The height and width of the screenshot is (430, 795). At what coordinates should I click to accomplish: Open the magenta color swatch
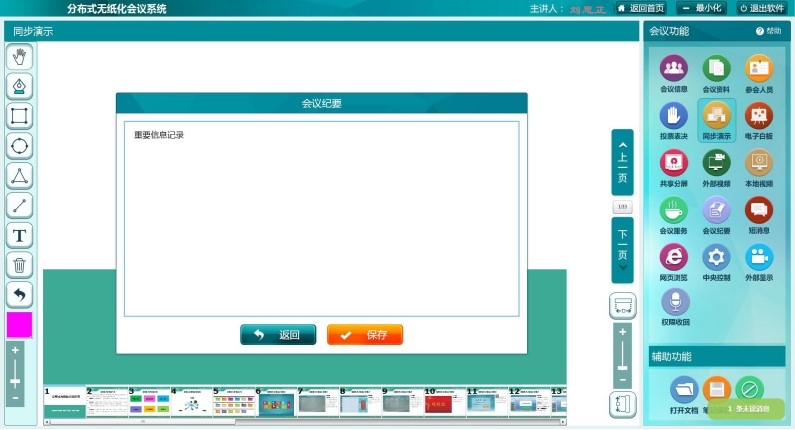[x=19, y=325]
